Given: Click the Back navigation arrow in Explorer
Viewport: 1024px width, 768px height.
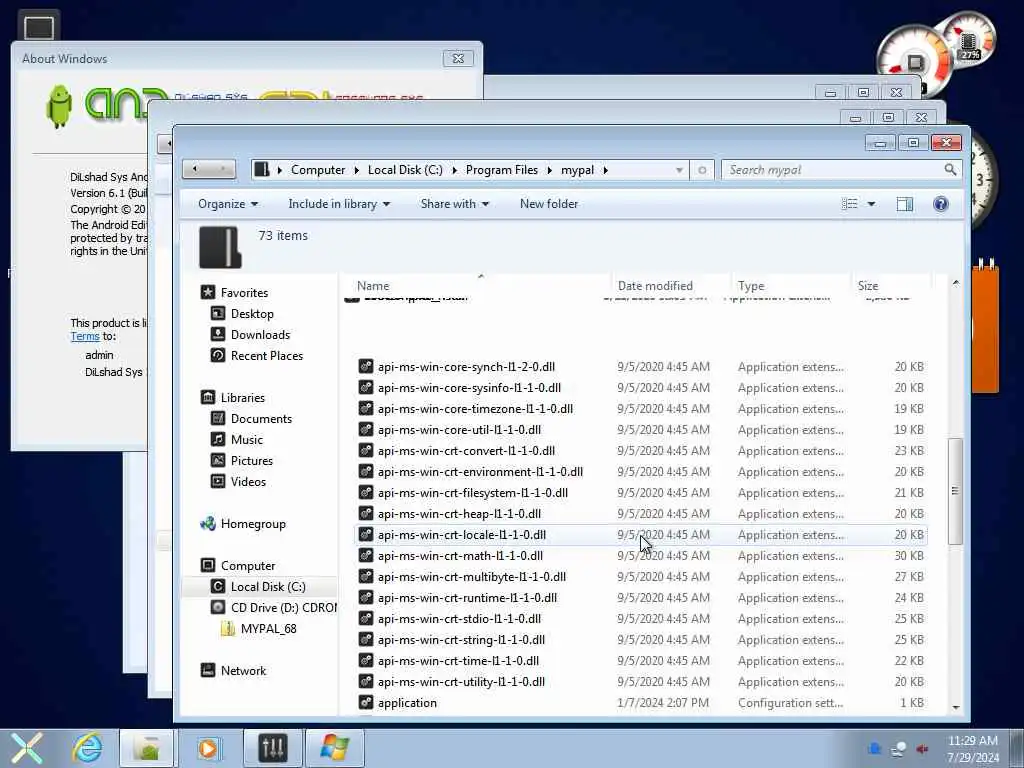Looking at the screenshot, I should tap(195, 170).
